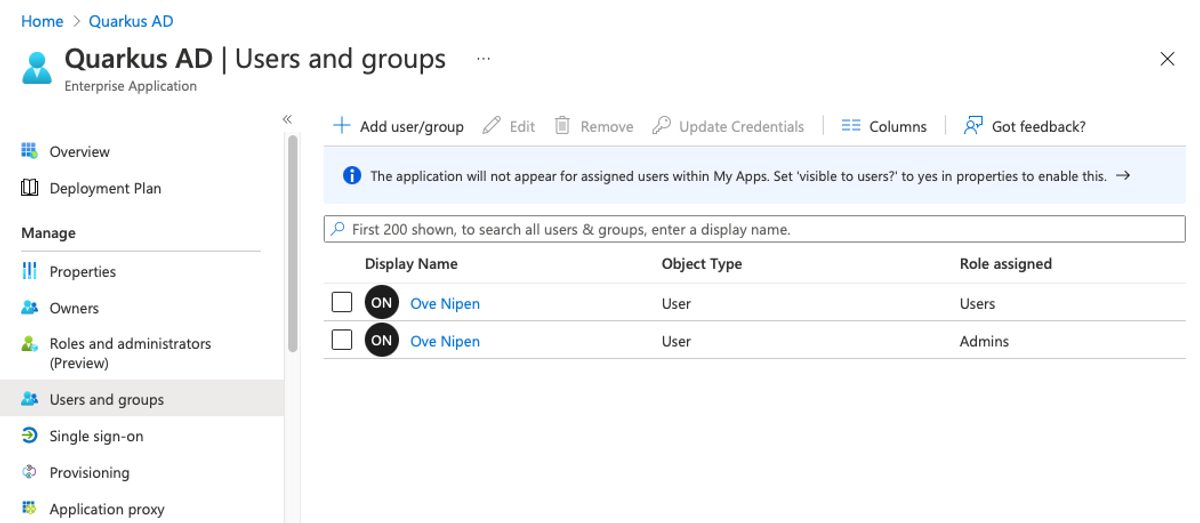This screenshot has height=523, width=1200.
Task: Click the plus icon of Add user/group
Action: (x=342, y=125)
